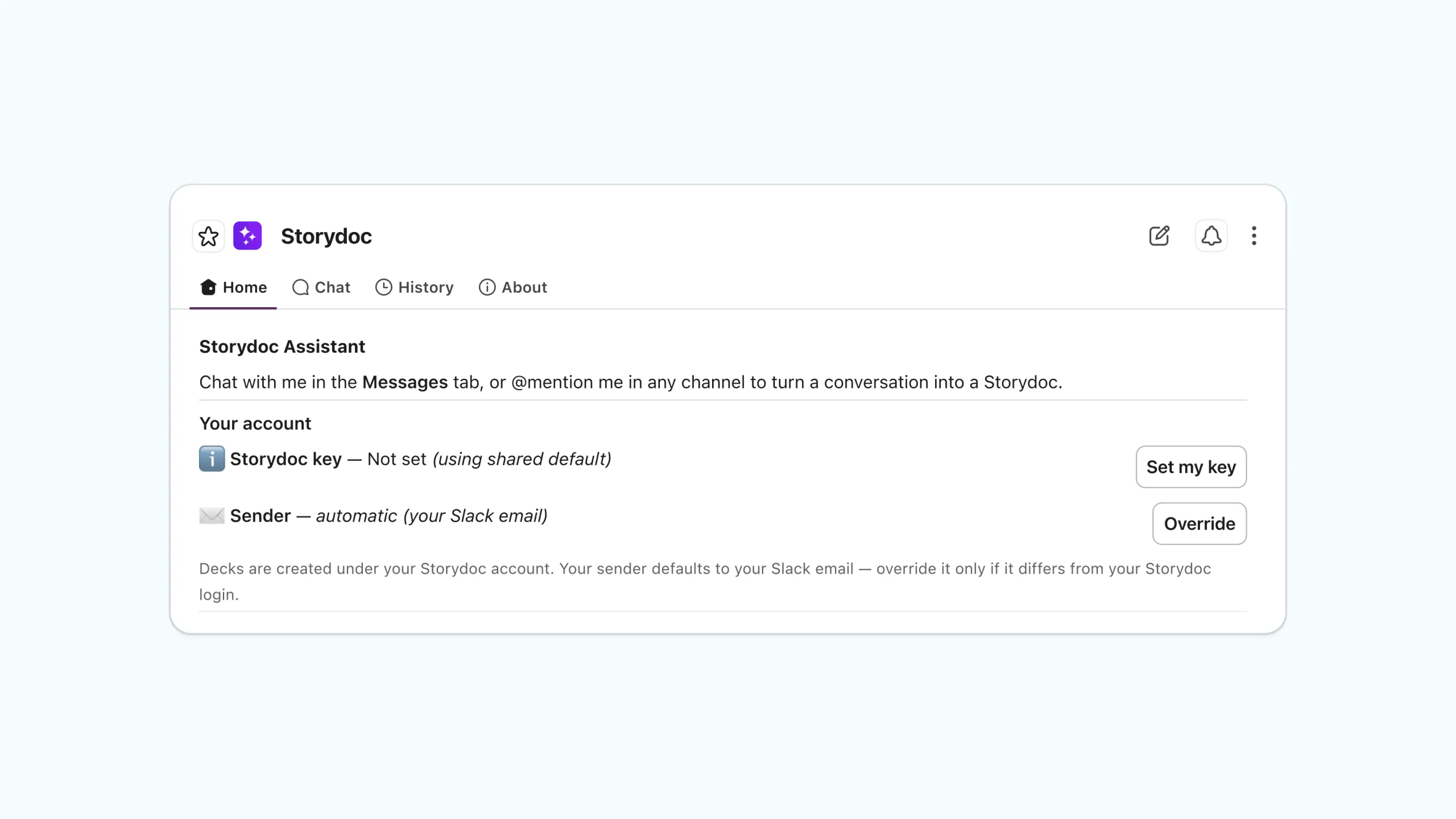This screenshot has height=819, width=1456.
Task: Click "automatic (your Slack email)" text
Action: click(432, 516)
